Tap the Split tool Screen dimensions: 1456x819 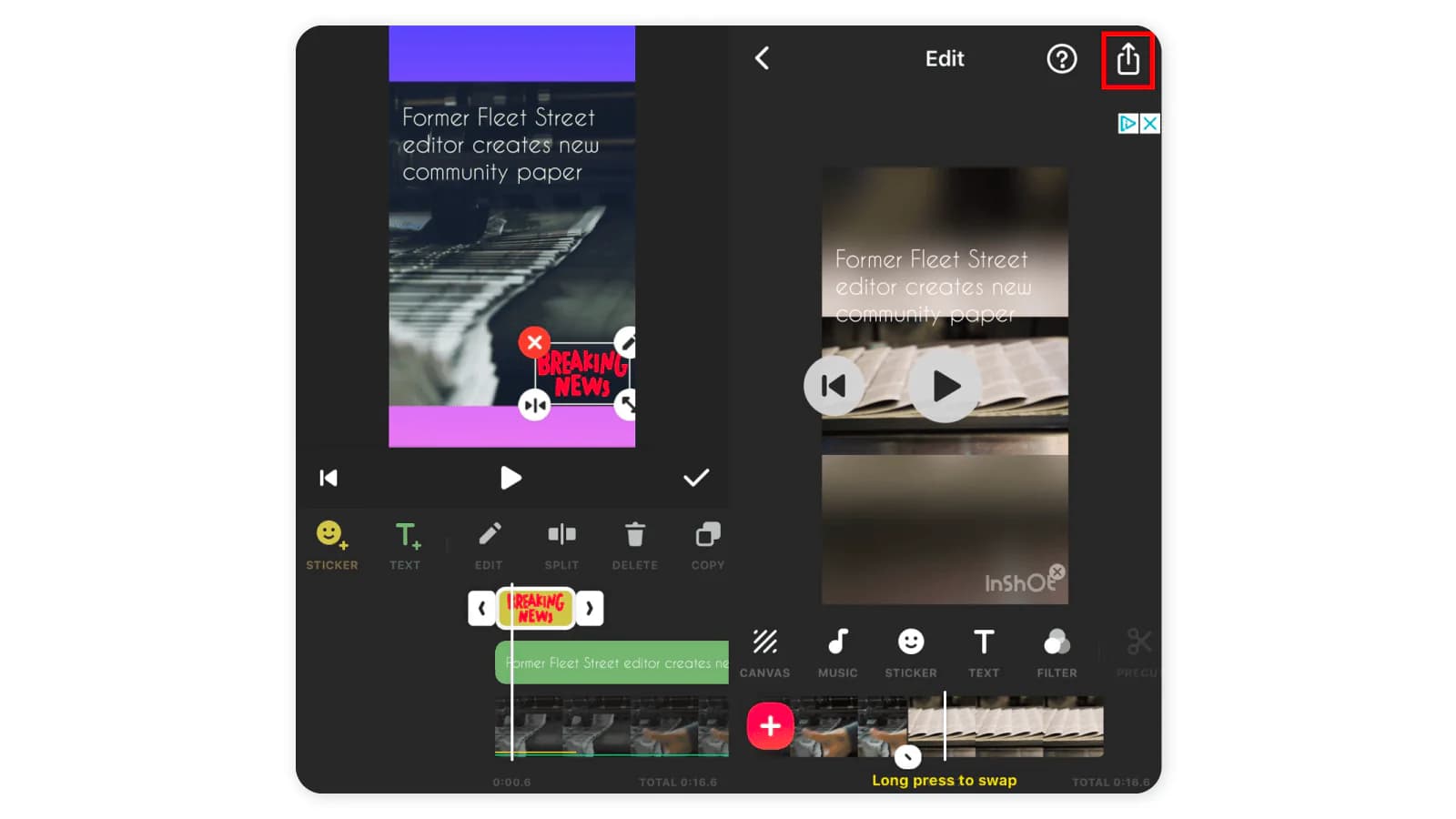pos(561,545)
